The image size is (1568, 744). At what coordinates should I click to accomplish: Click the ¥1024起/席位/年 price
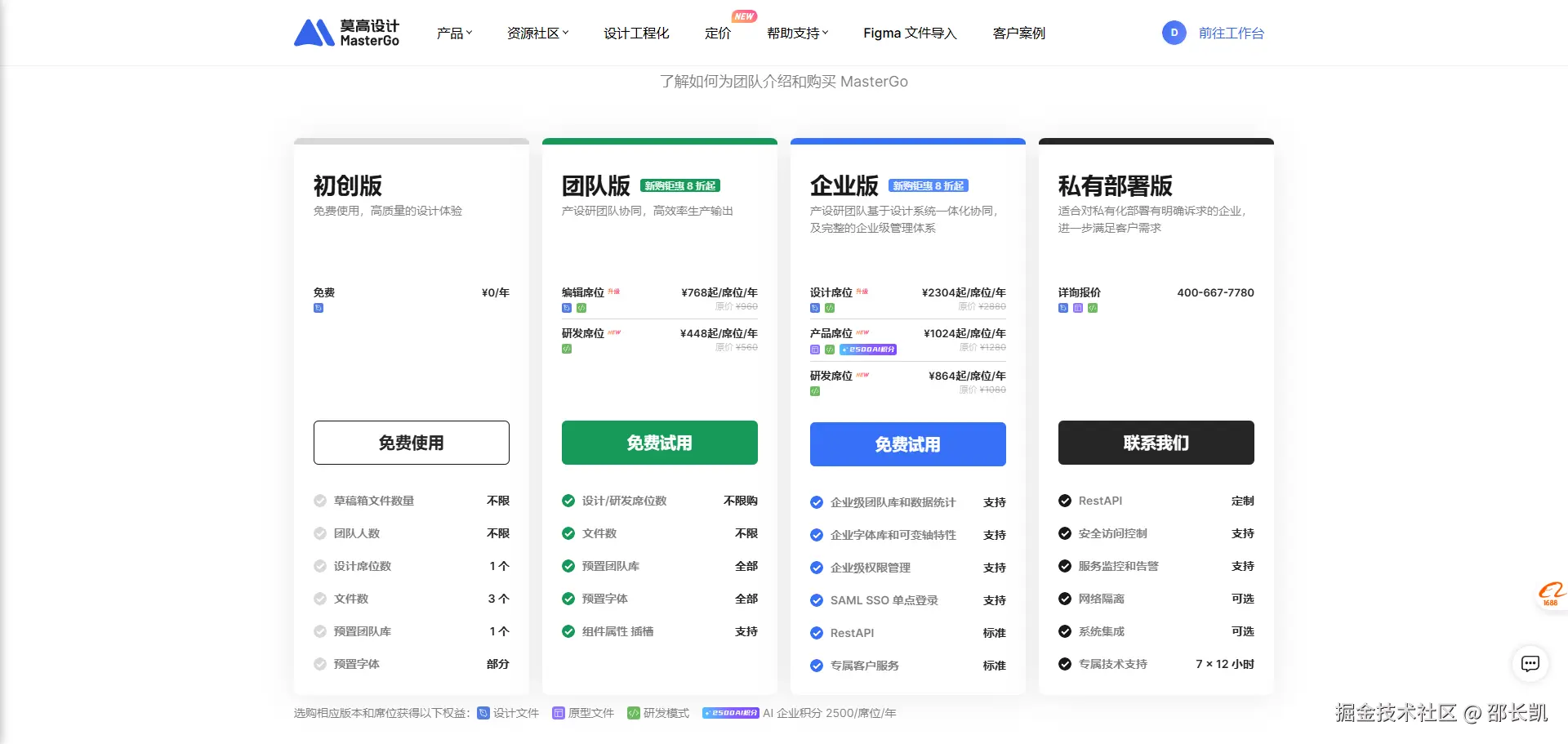coord(964,333)
